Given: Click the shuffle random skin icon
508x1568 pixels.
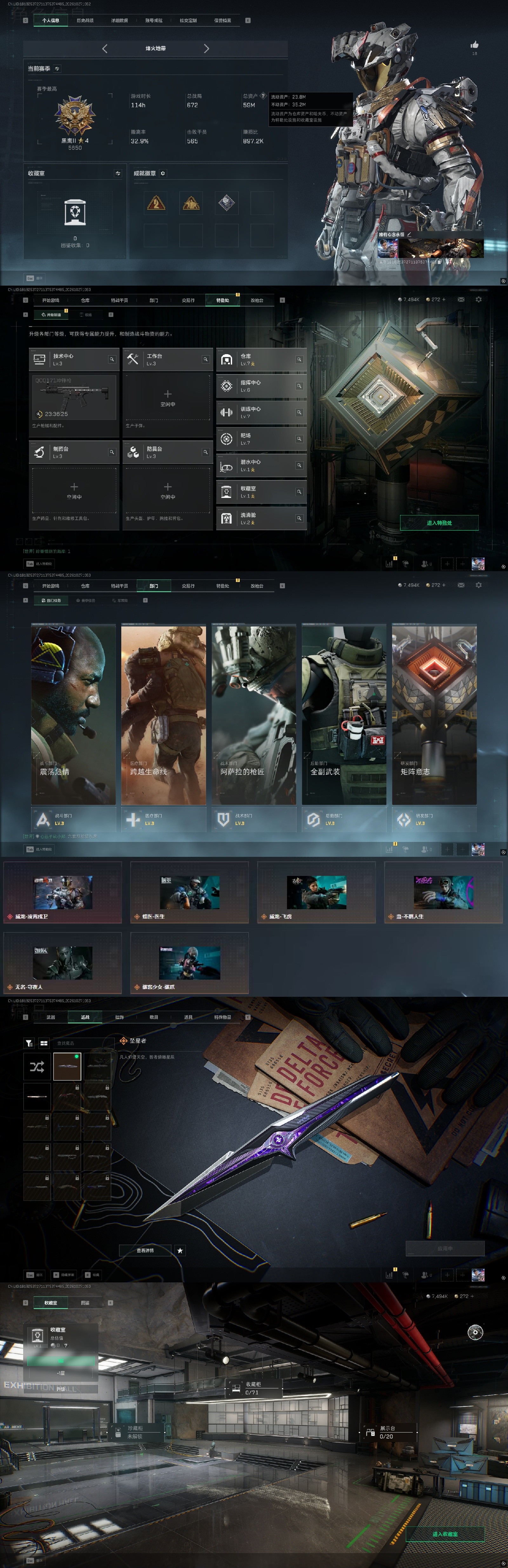Looking at the screenshot, I should point(37,1066).
